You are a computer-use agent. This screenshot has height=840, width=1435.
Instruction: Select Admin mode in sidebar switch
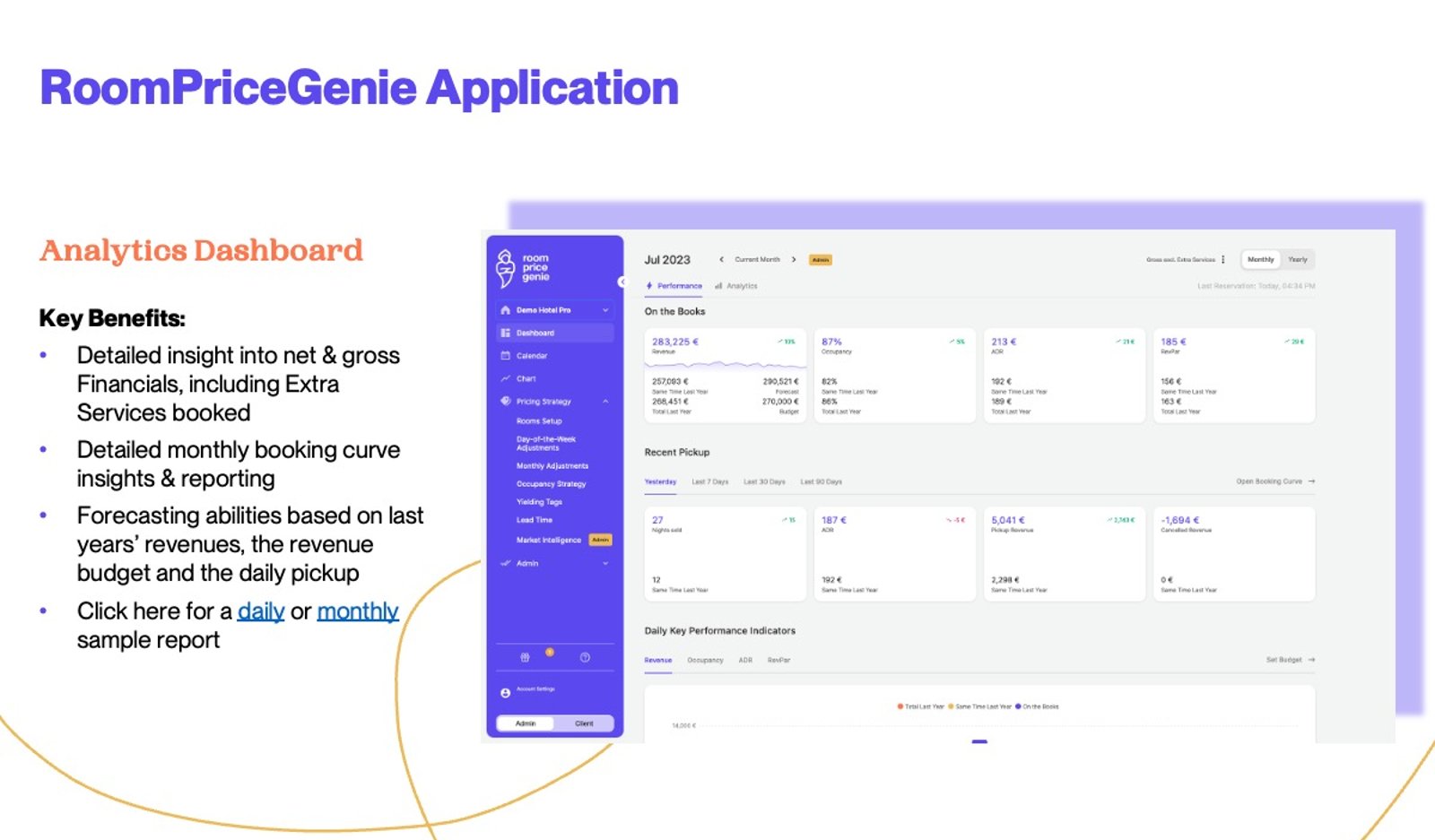point(526,723)
